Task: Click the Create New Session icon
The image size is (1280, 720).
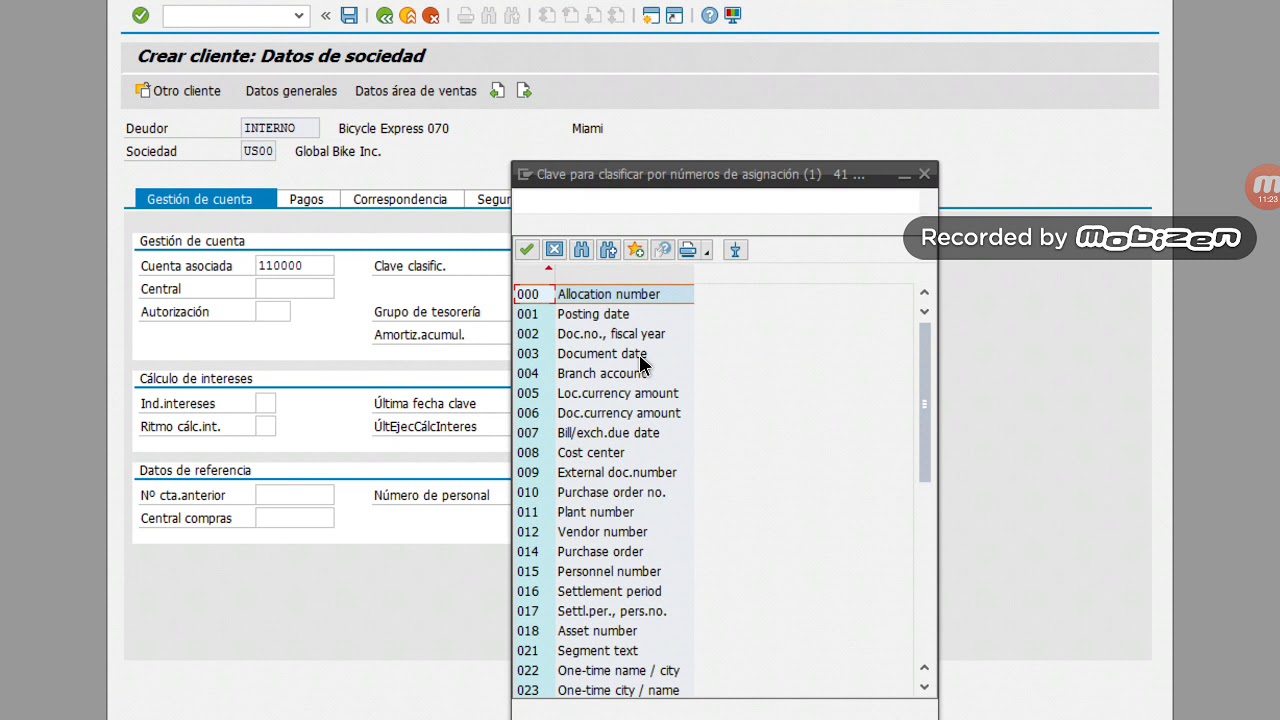Action: [651, 15]
